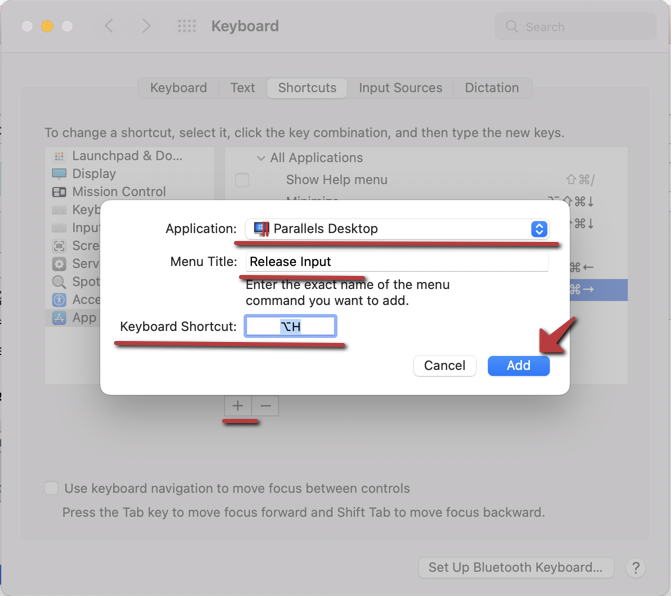The height and width of the screenshot is (596, 671).
Task: Open the Input Sources tab
Action: pyautogui.click(x=401, y=88)
